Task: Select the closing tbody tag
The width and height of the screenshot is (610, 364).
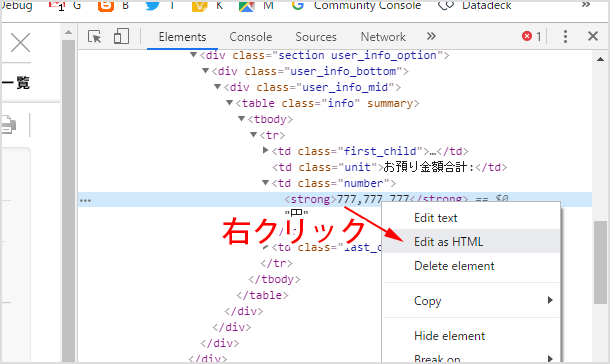Action: coord(274,279)
